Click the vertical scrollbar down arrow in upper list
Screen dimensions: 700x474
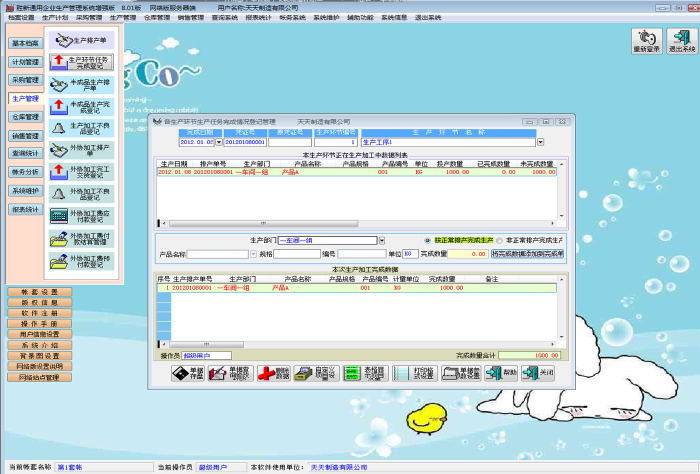click(562, 216)
